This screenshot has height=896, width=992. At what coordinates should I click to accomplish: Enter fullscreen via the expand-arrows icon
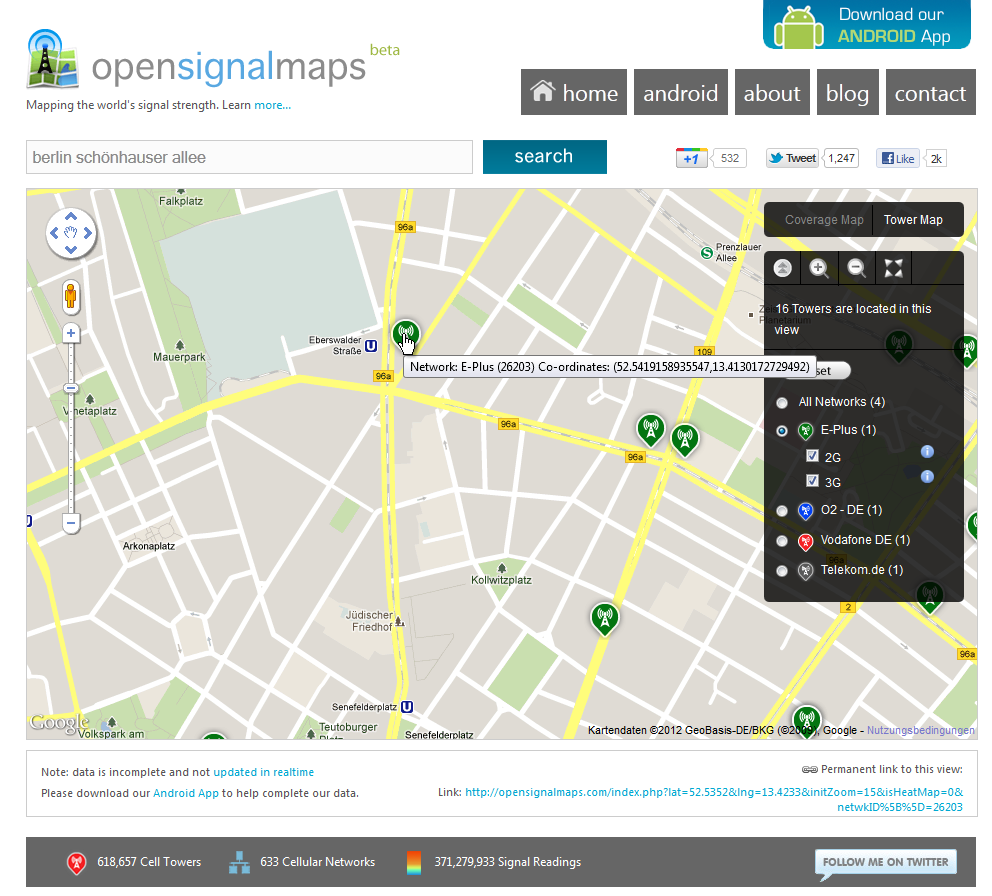coord(893,268)
